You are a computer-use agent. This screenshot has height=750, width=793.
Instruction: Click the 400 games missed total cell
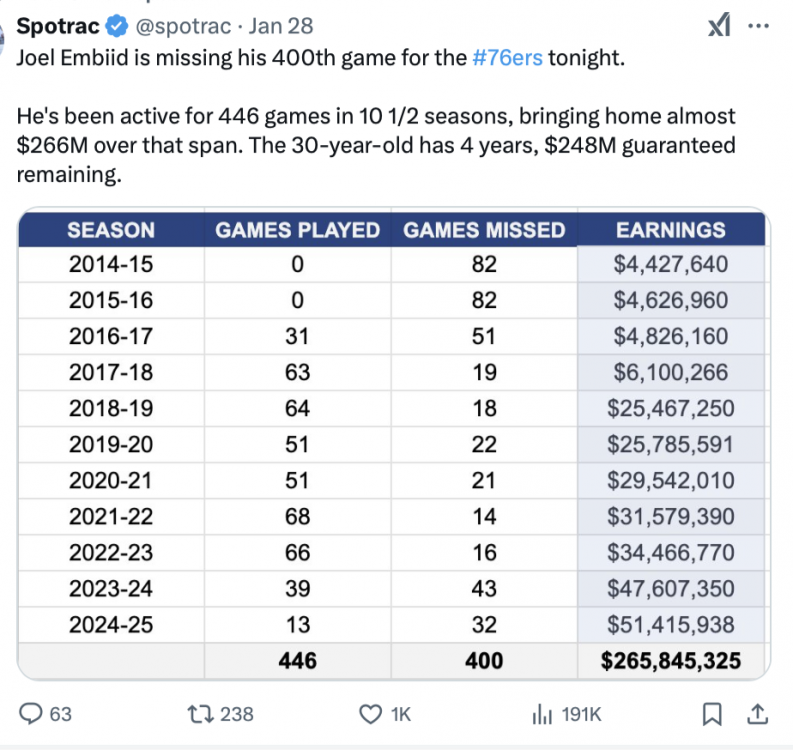pyautogui.click(x=484, y=660)
